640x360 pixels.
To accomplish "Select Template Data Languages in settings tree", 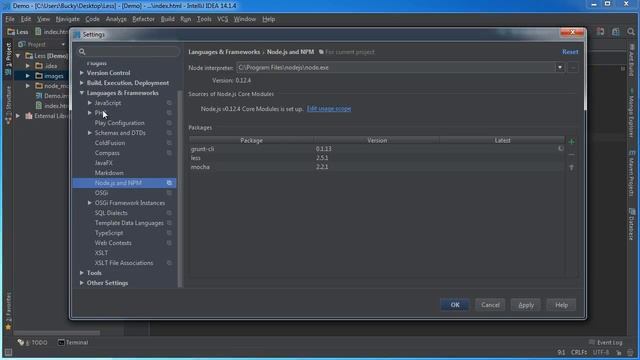I will tap(129, 223).
